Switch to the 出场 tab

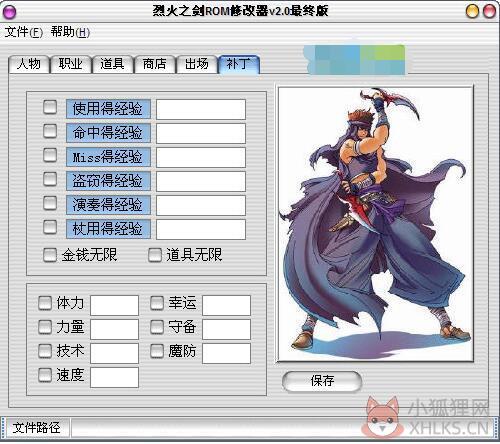tap(197, 64)
